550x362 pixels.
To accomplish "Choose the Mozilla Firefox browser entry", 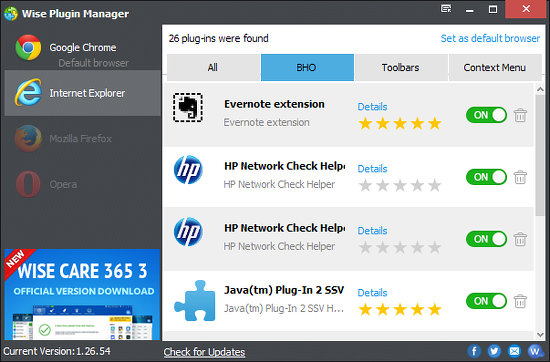I will 82,139.
